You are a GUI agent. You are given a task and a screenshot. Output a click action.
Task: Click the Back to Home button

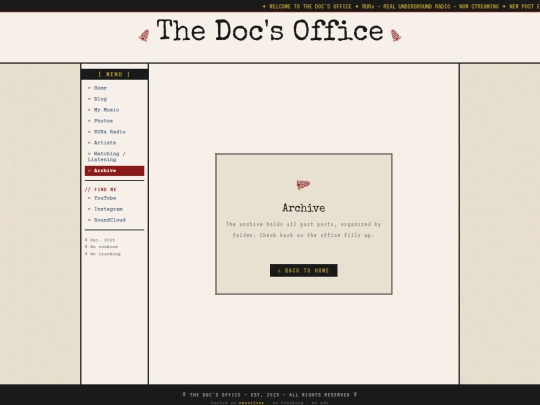point(303,271)
